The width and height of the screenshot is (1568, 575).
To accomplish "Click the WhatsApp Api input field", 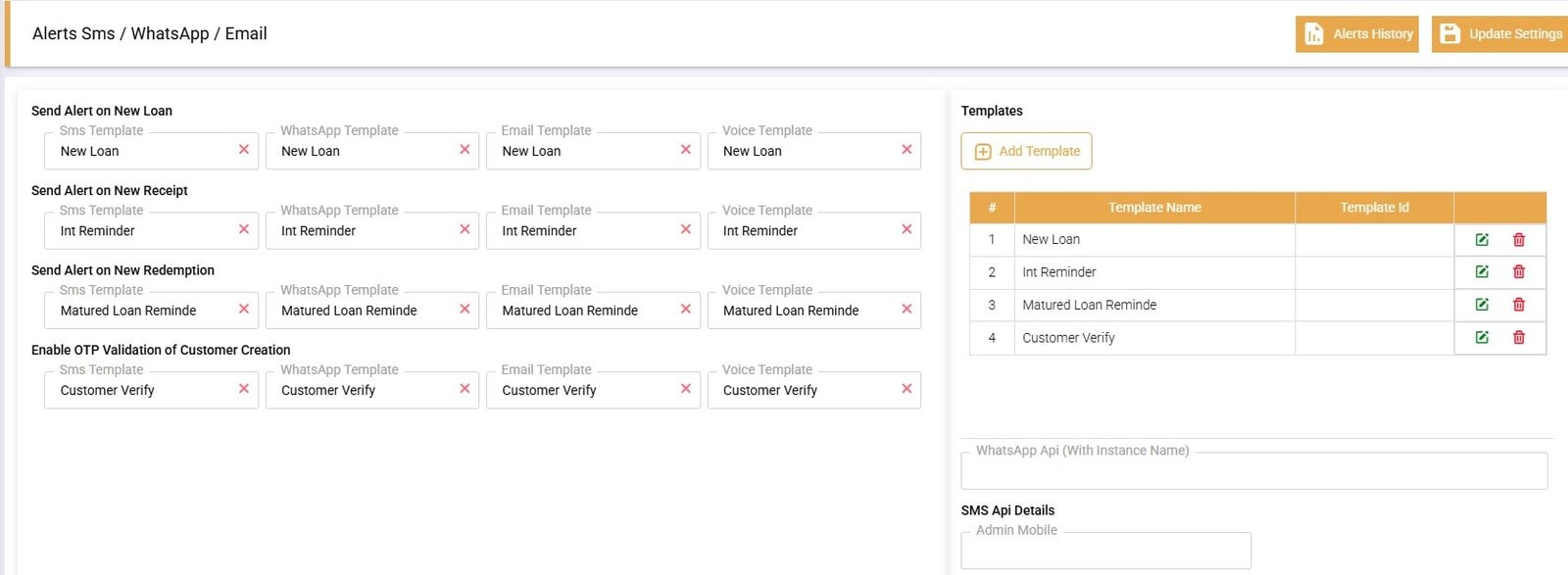I will pos(1253,472).
